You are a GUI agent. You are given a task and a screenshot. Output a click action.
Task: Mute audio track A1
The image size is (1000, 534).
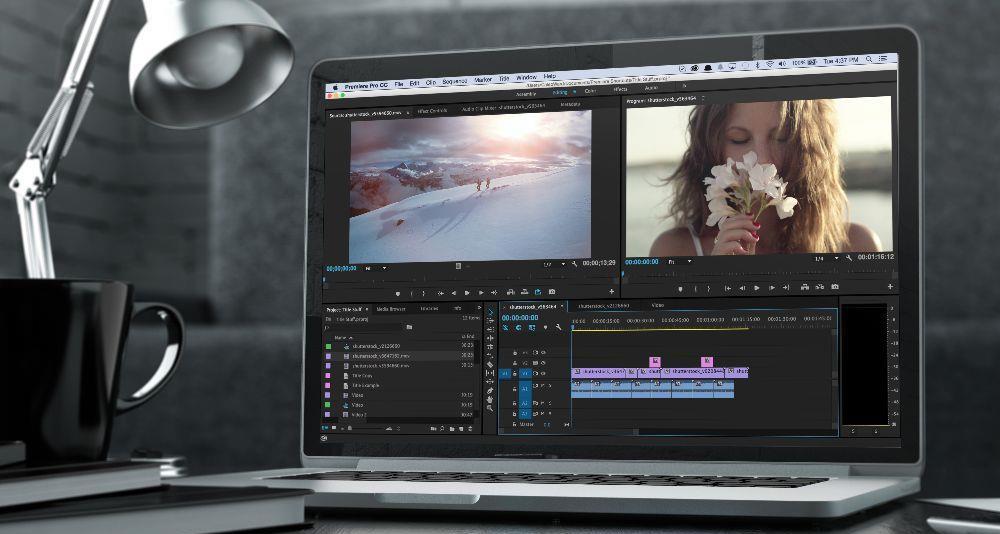(x=543, y=385)
